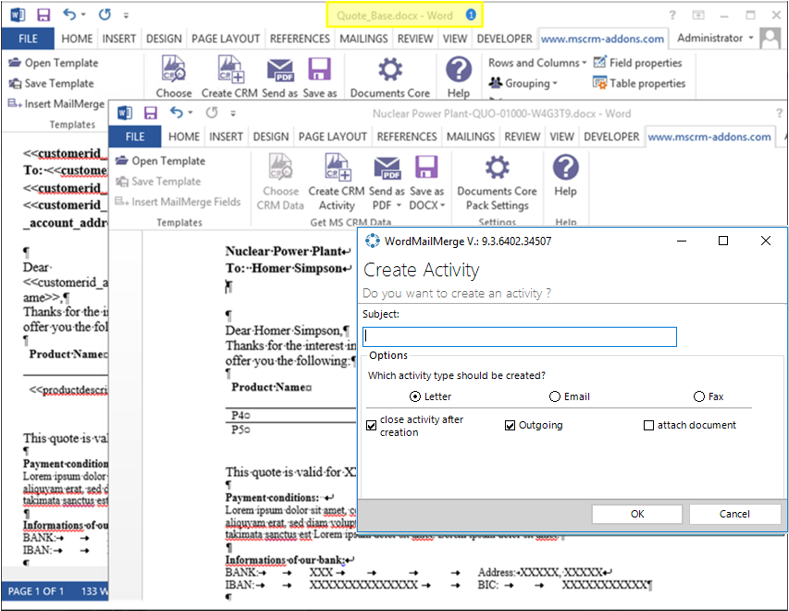Open VIEW tab in back Word window
This screenshot has height=611, width=789.
(454, 39)
